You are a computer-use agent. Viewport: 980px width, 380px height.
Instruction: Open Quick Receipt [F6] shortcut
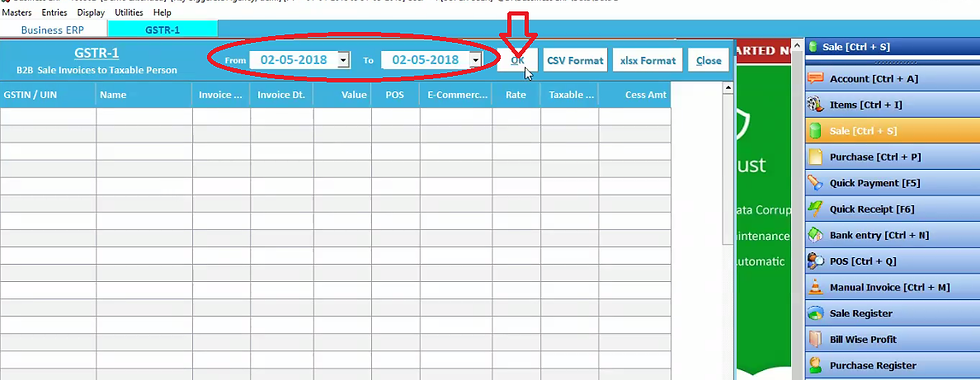(x=892, y=209)
